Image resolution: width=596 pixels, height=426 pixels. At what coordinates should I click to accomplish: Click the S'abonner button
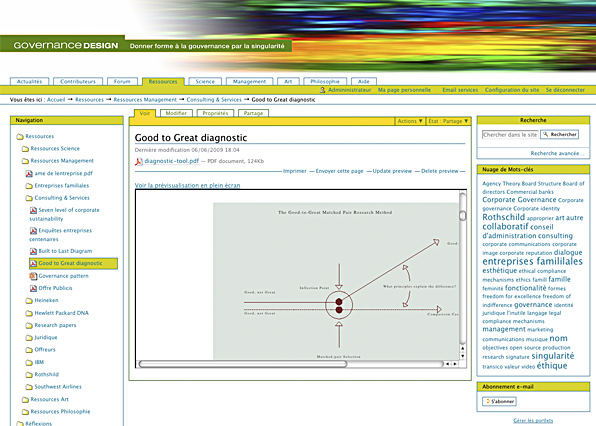pos(499,401)
